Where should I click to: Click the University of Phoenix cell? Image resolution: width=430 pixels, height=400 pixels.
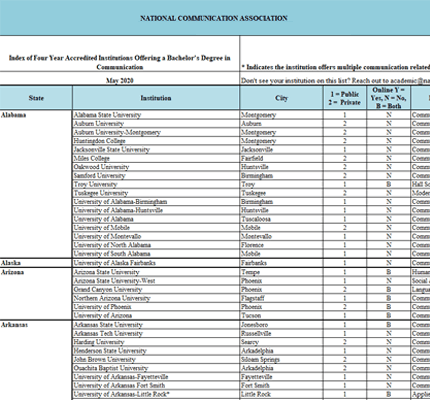(156, 307)
